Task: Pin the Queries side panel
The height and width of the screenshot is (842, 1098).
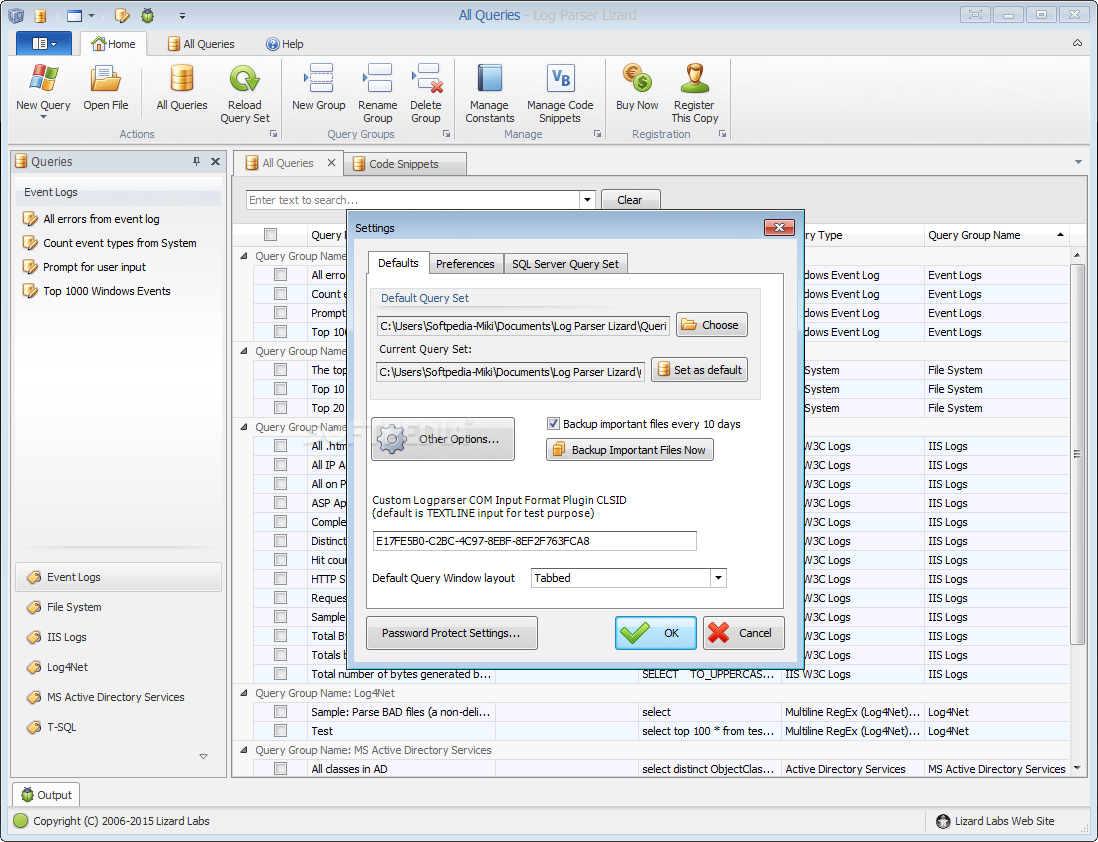Action: pos(196,162)
